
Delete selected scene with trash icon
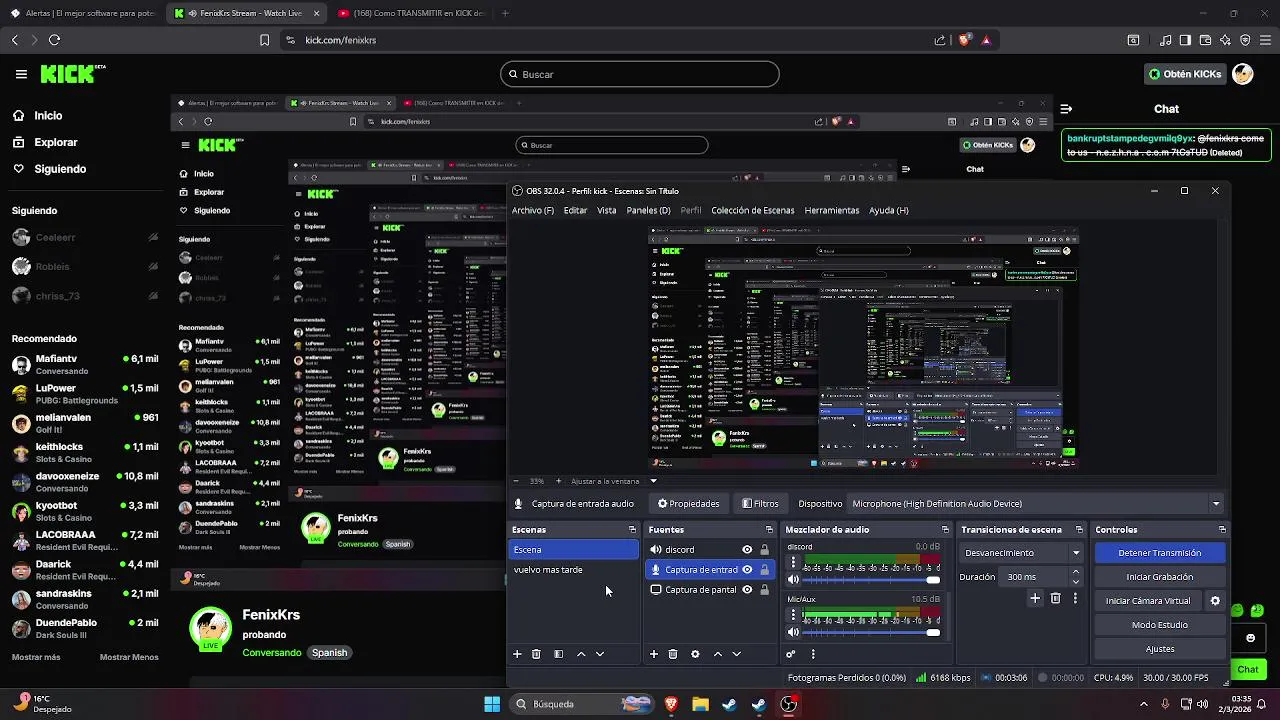[x=536, y=654]
